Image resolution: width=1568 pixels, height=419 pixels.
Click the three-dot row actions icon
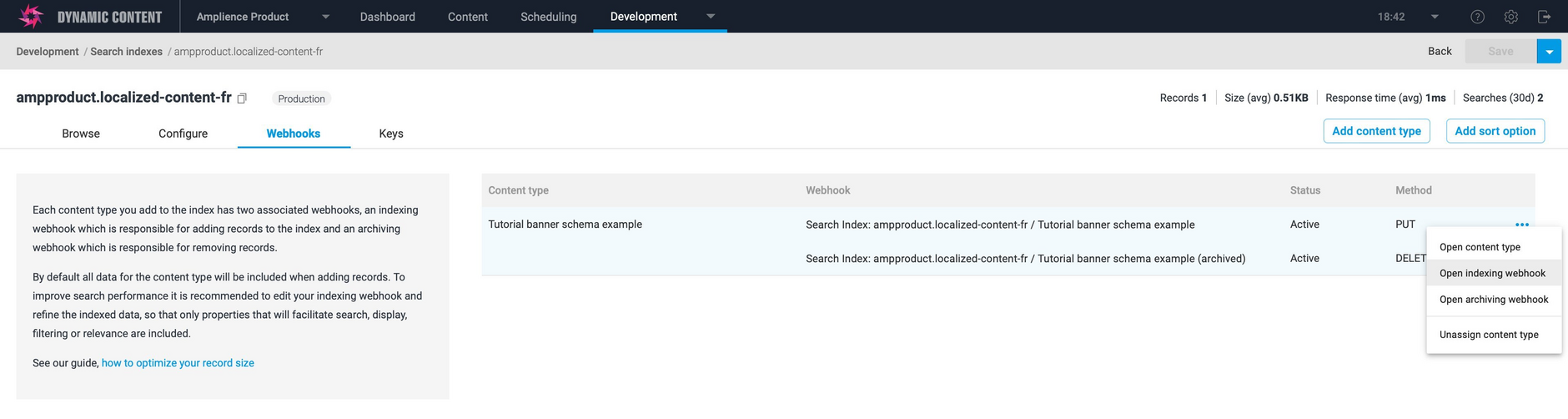(x=1521, y=225)
